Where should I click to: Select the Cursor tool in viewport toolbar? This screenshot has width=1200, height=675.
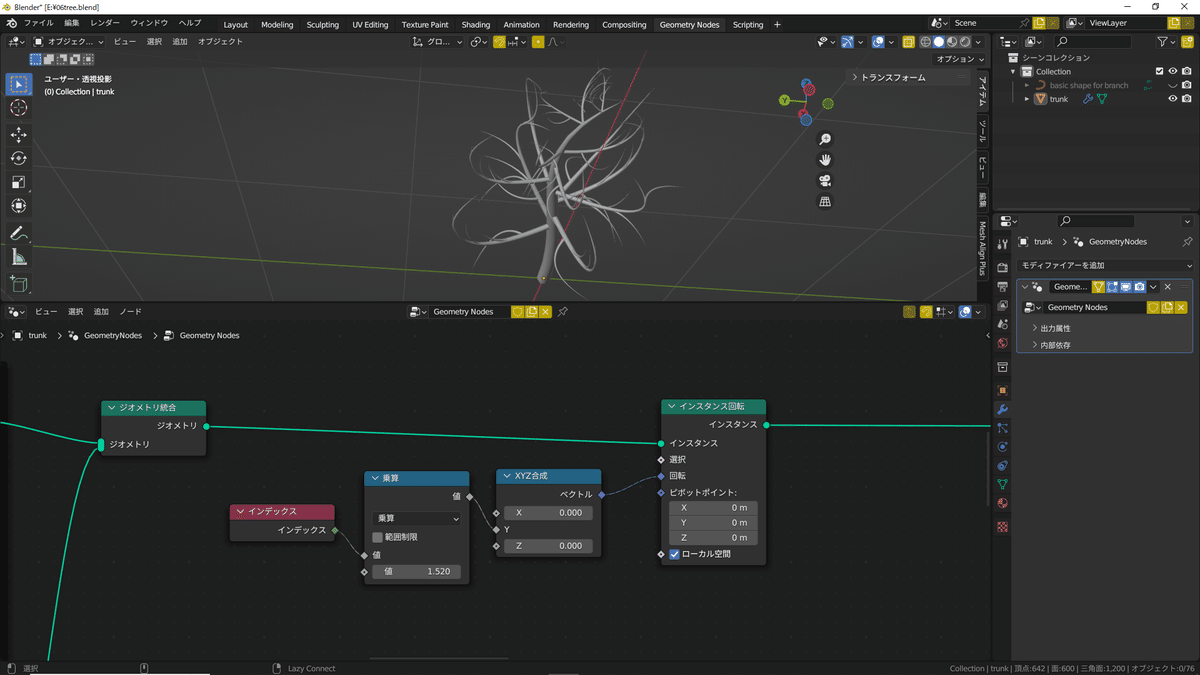(x=18, y=108)
